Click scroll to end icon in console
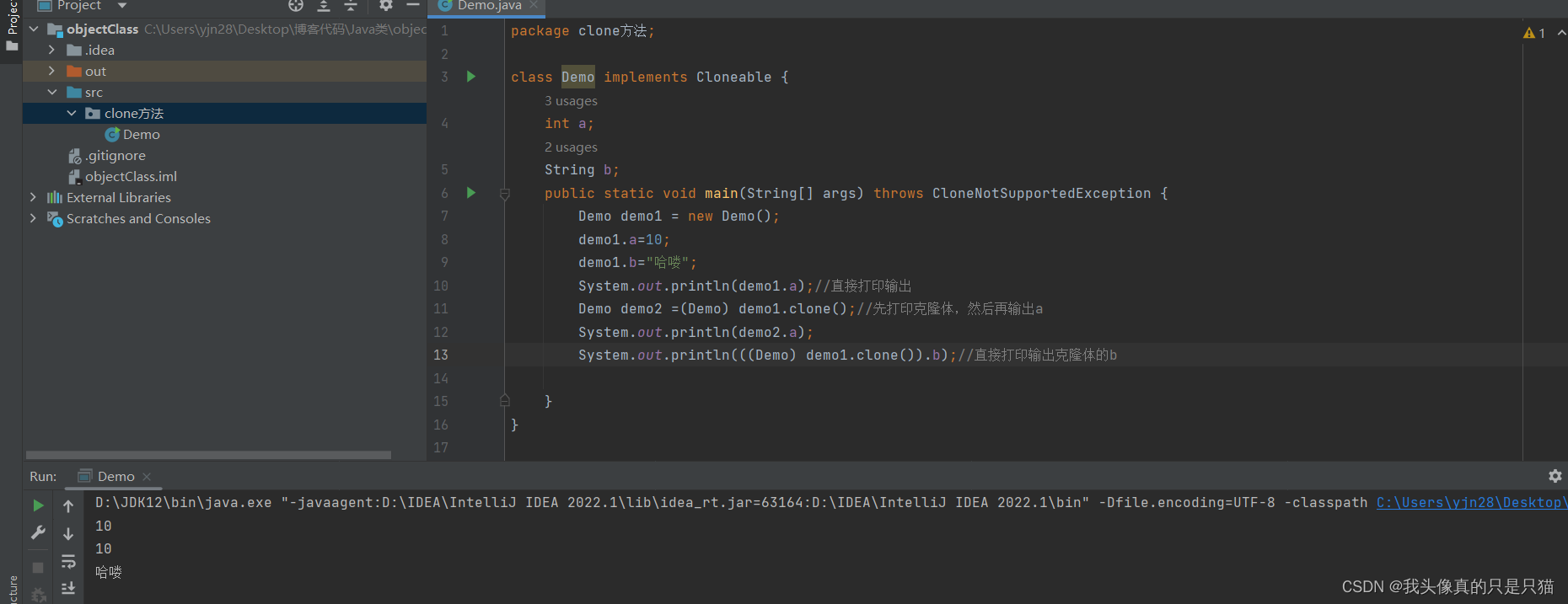 coord(68,588)
